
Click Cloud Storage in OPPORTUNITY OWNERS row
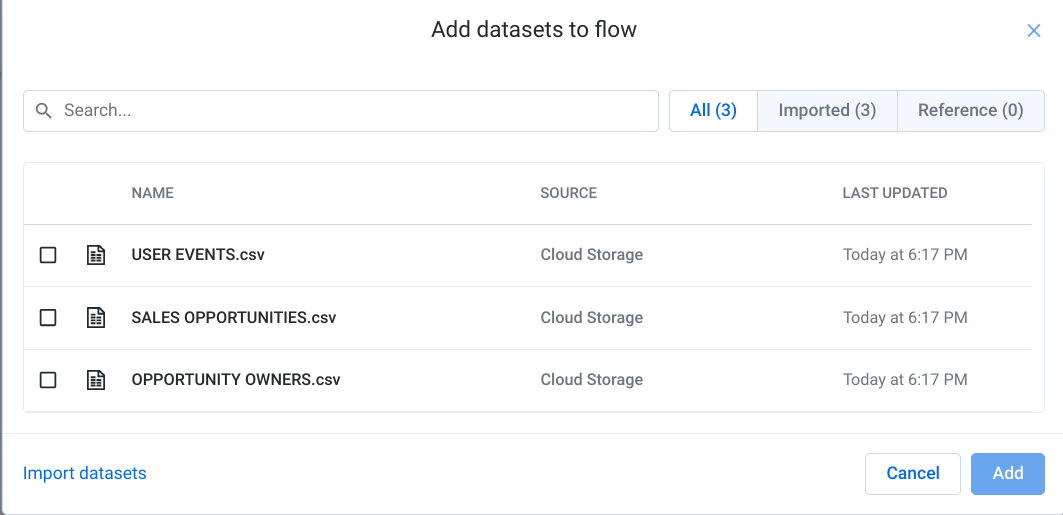tap(592, 380)
